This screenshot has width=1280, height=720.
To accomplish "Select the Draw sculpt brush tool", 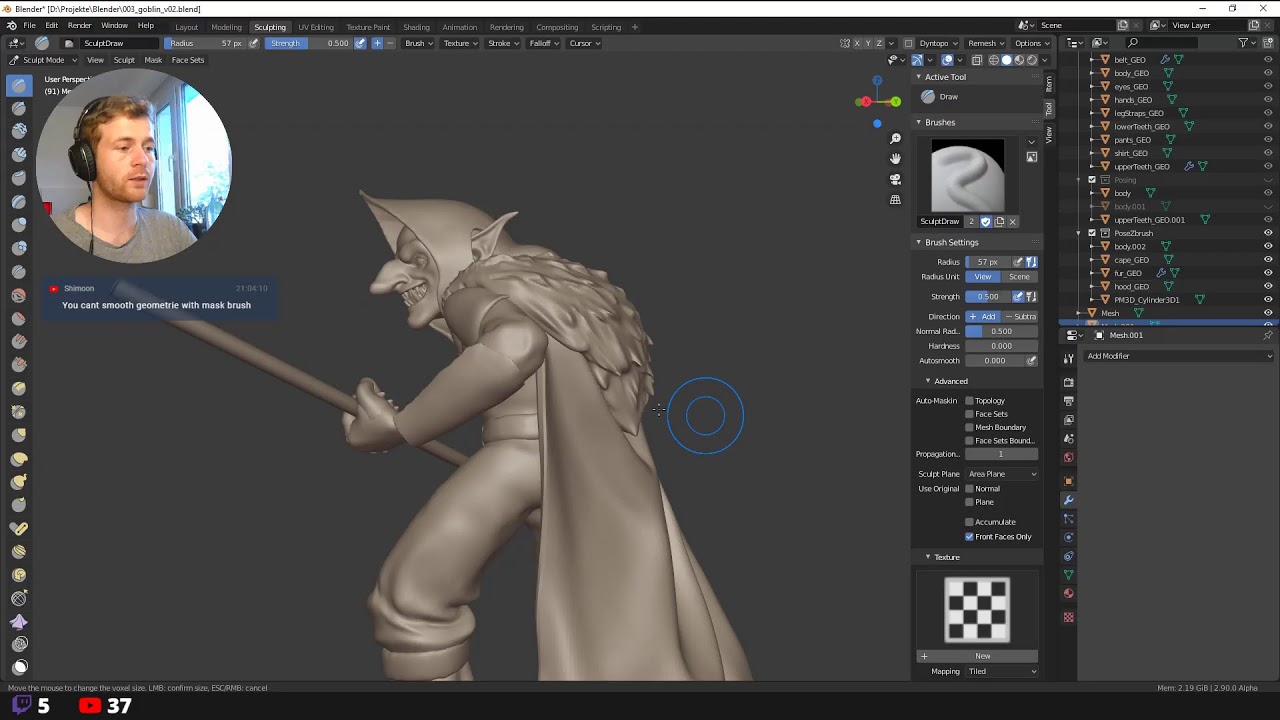I will pos(19,85).
